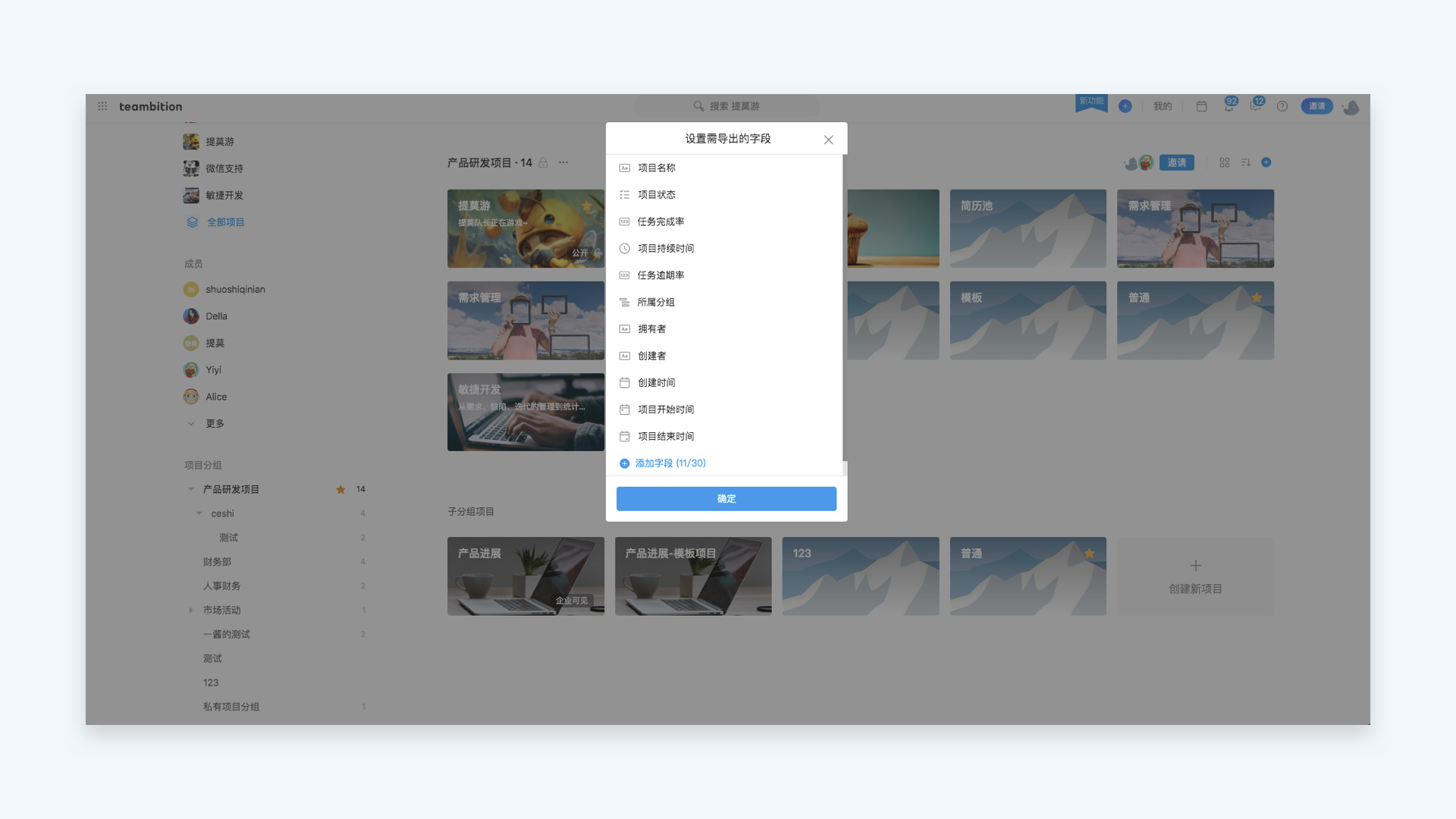Viewport: 1456px width, 819px height.
Task: Click the calendar icon beside 创建时间
Action: (624, 383)
